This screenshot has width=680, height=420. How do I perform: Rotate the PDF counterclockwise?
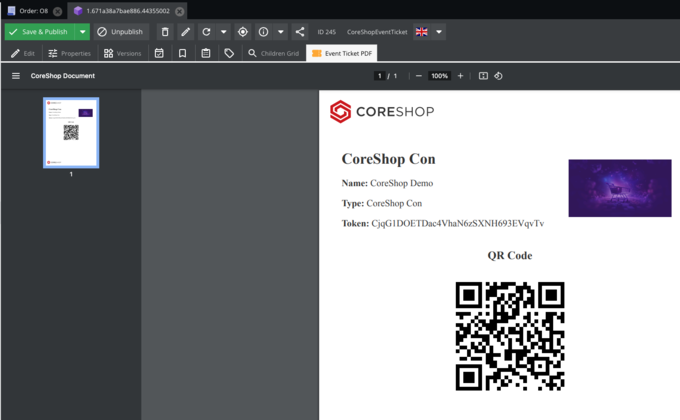pyautogui.click(x=498, y=76)
